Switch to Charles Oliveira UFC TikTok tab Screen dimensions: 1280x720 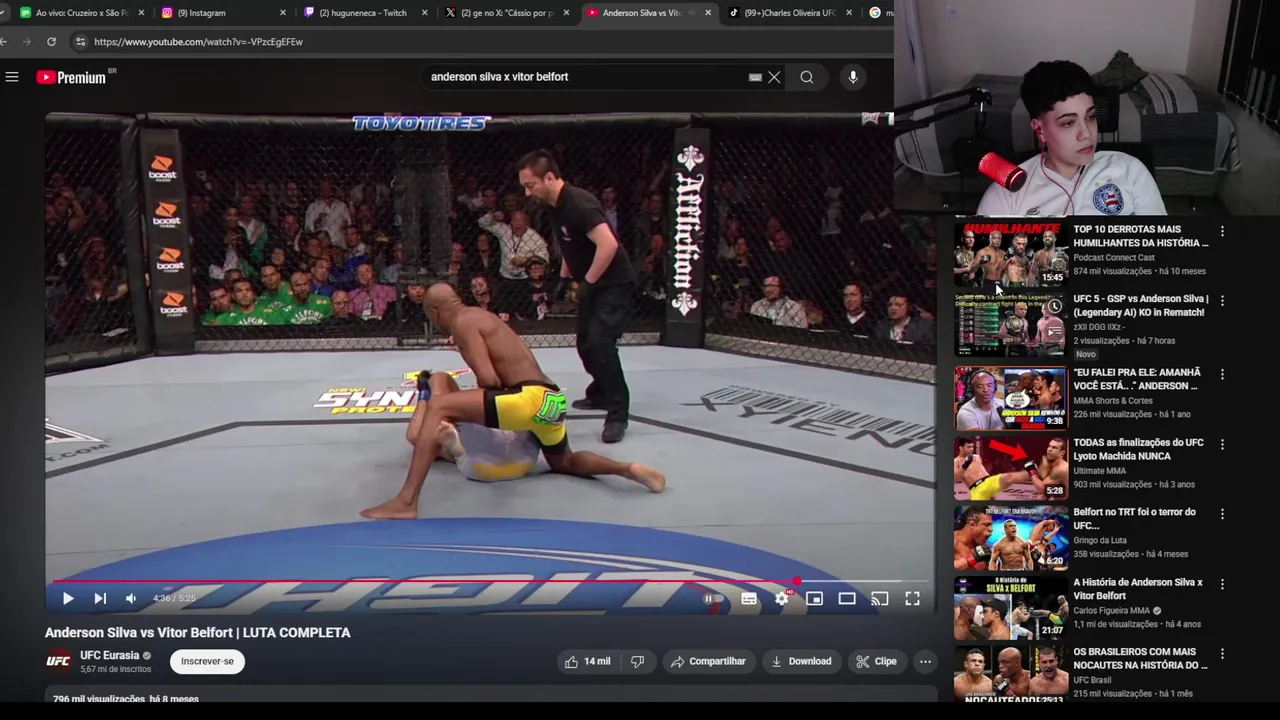(x=789, y=13)
